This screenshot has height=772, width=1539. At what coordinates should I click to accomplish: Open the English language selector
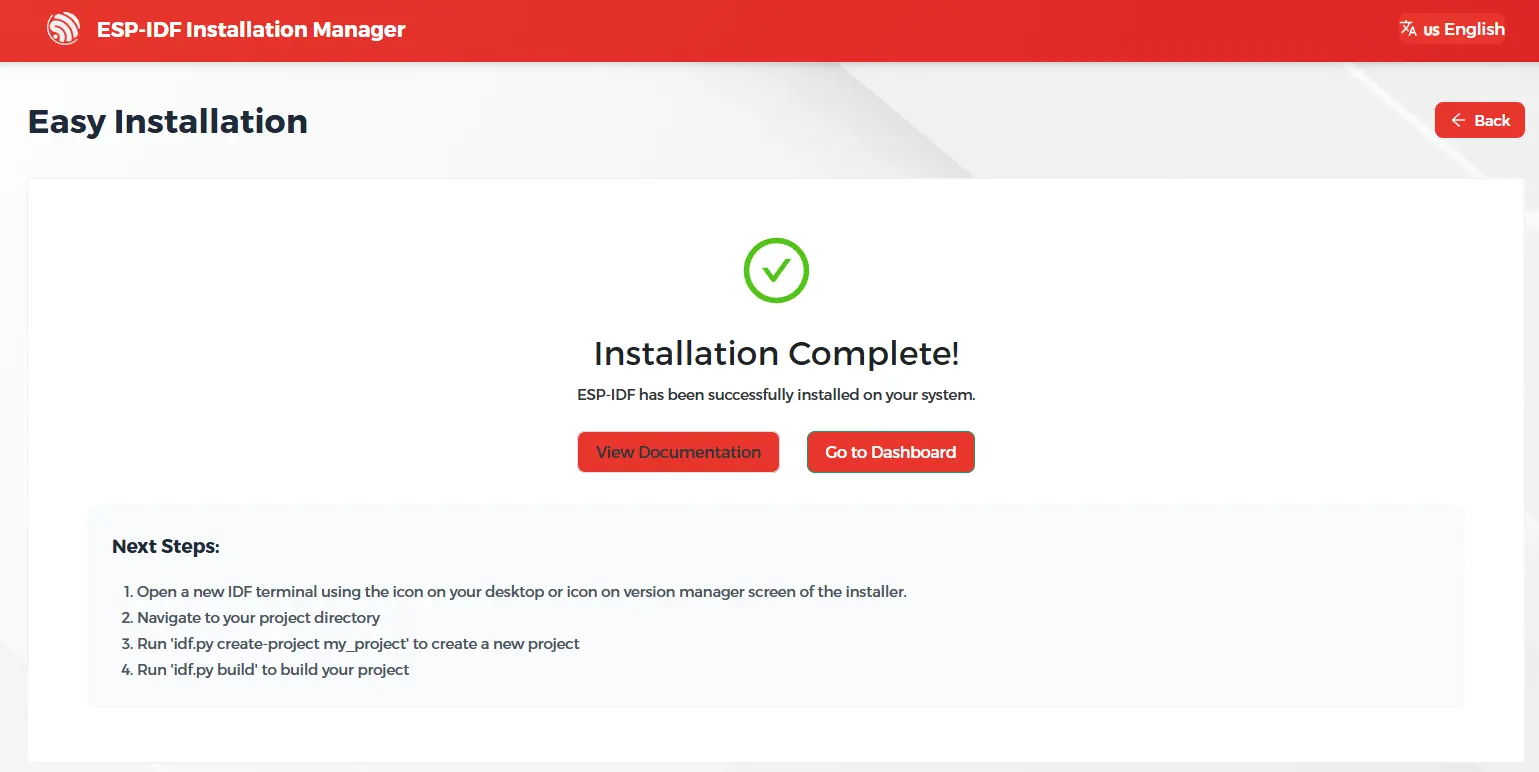1452,29
